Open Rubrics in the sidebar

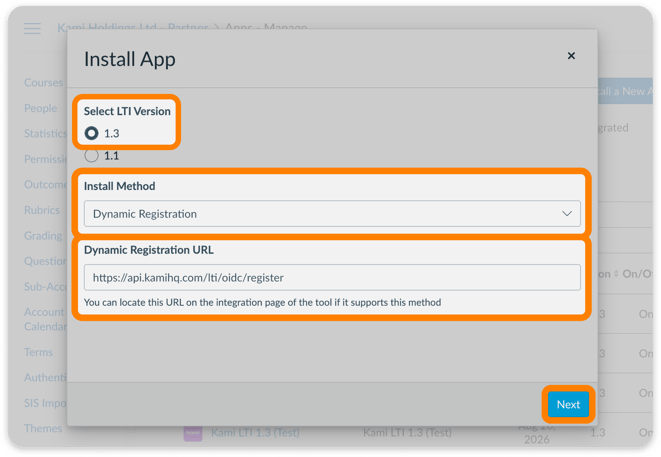tap(42, 210)
